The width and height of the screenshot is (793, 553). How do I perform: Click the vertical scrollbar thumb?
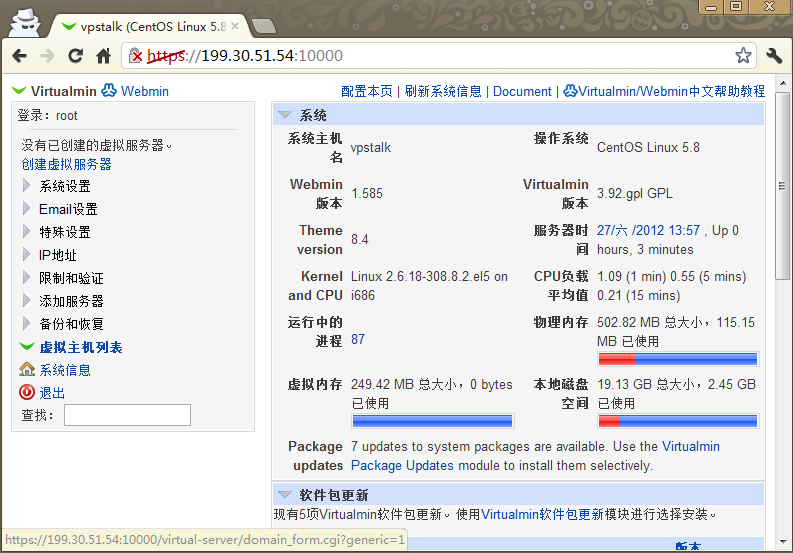pos(783,185)
